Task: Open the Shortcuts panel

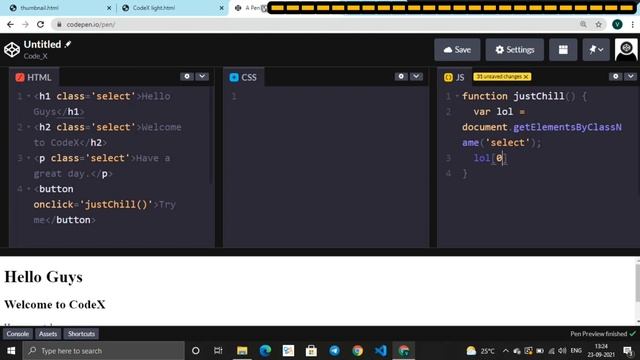Action: [81, 334]
